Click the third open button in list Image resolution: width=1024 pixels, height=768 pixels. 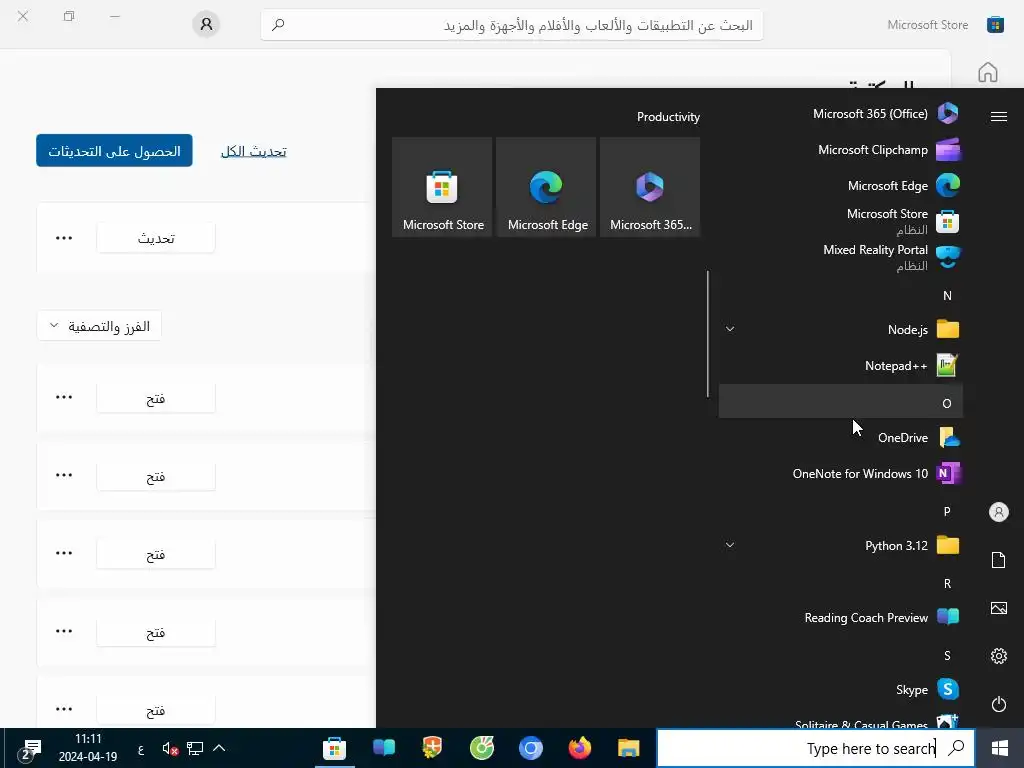tap(155, 554)
